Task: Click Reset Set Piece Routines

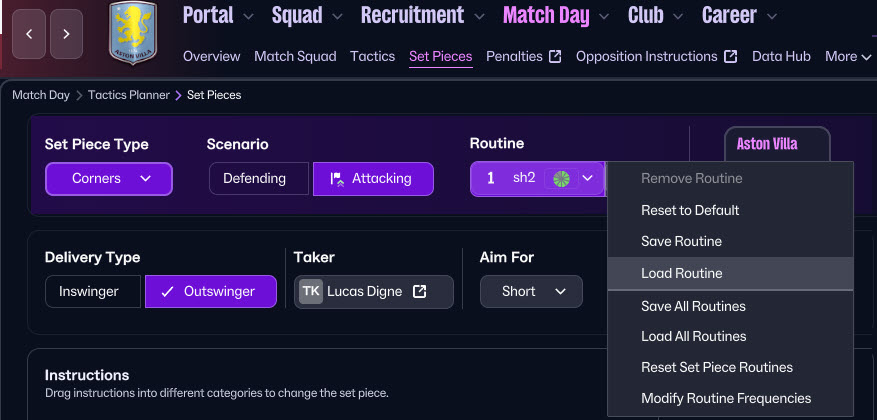Action: coord(717,367)
